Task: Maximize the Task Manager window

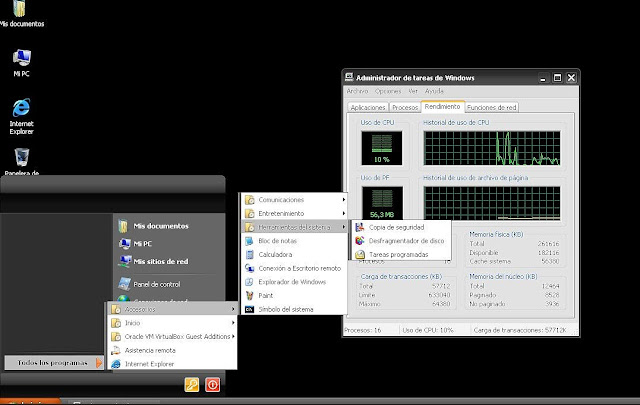Action: pyautogui.click(x=557, y=78)
